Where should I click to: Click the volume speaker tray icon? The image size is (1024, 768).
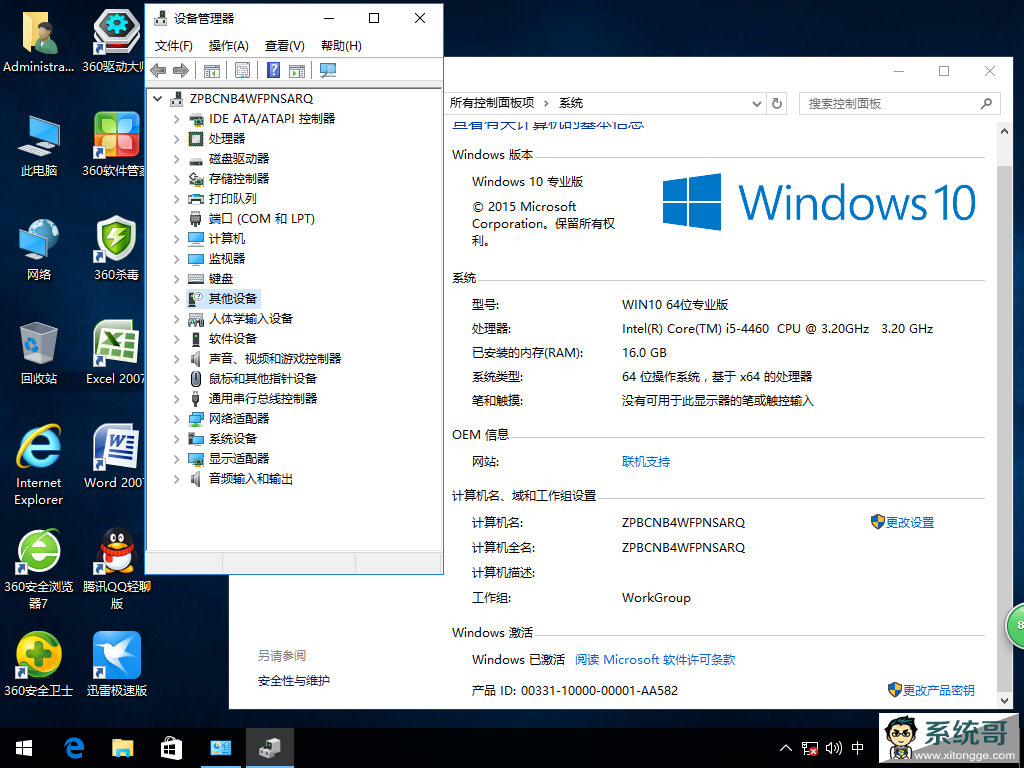pyautogui.click(x=833, y=748)
